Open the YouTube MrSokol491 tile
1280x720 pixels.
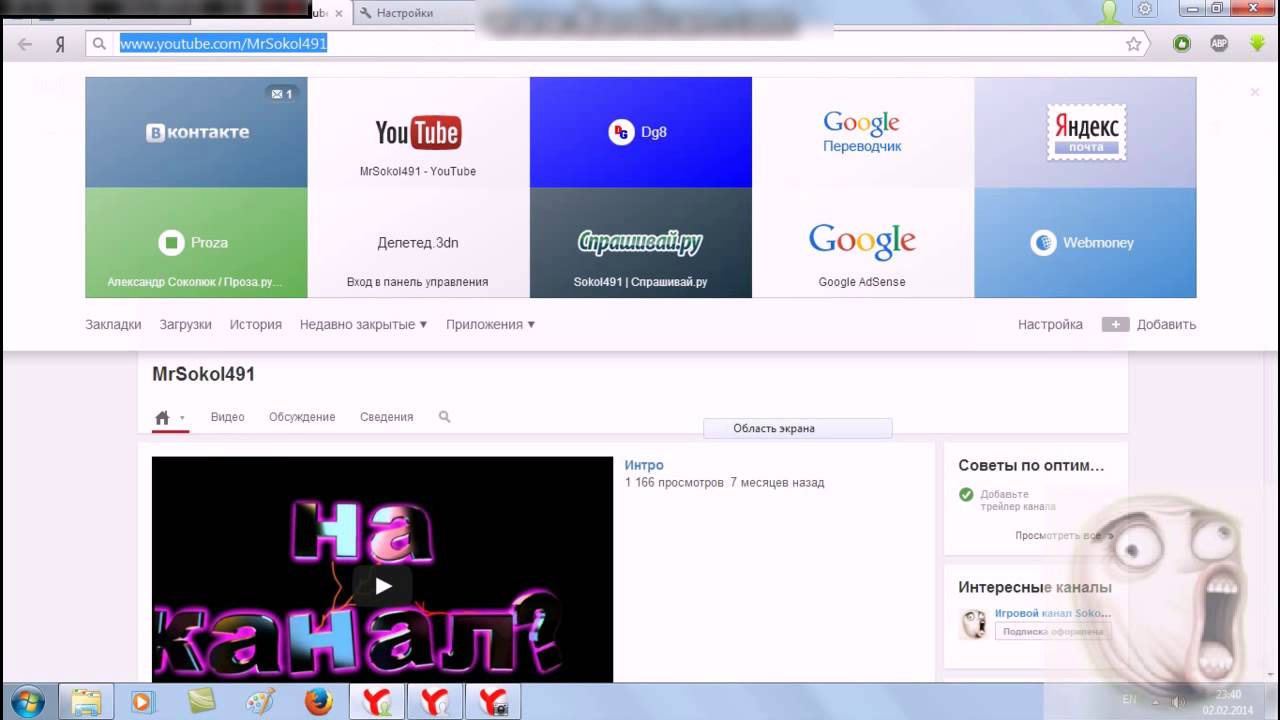[x=418, y=132]
